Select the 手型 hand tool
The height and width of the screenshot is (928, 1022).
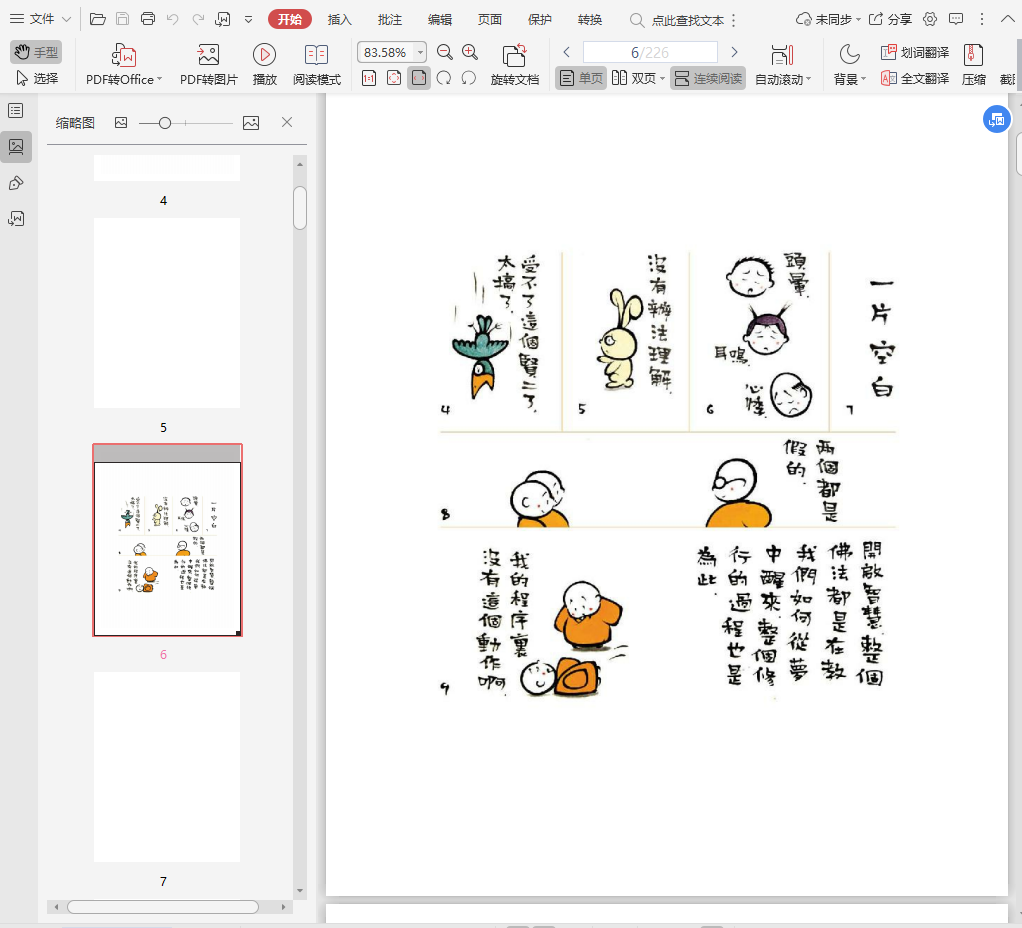pos(36,52)
